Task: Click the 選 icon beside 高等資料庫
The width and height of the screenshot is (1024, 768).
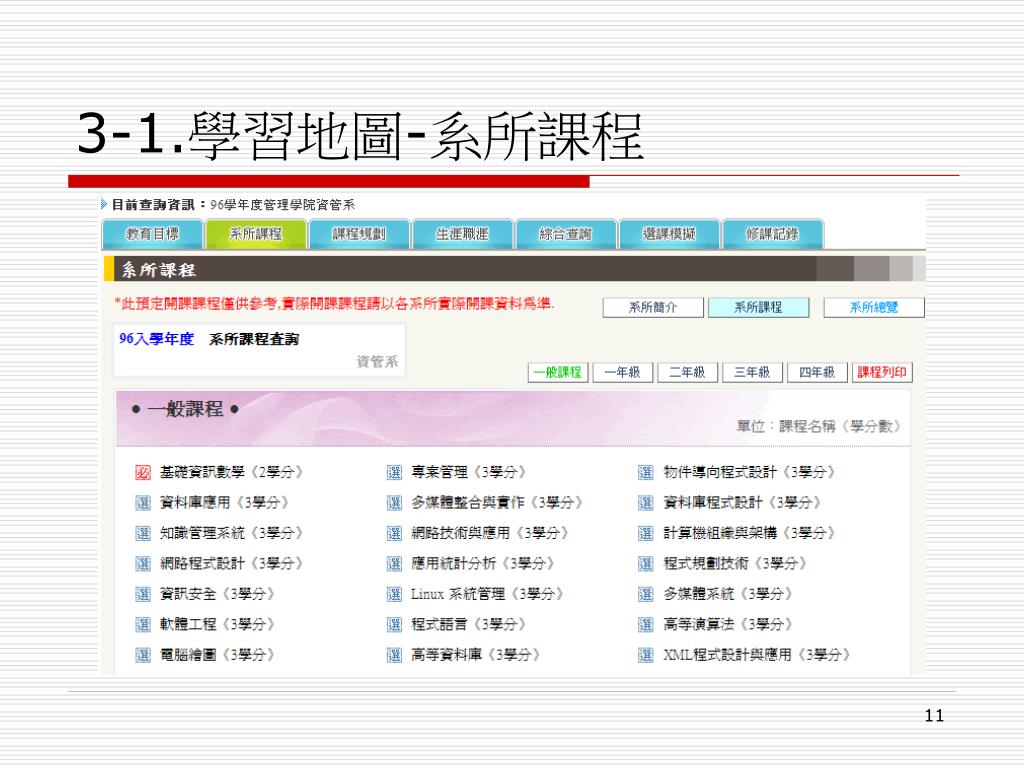Action: pos(394,655)
